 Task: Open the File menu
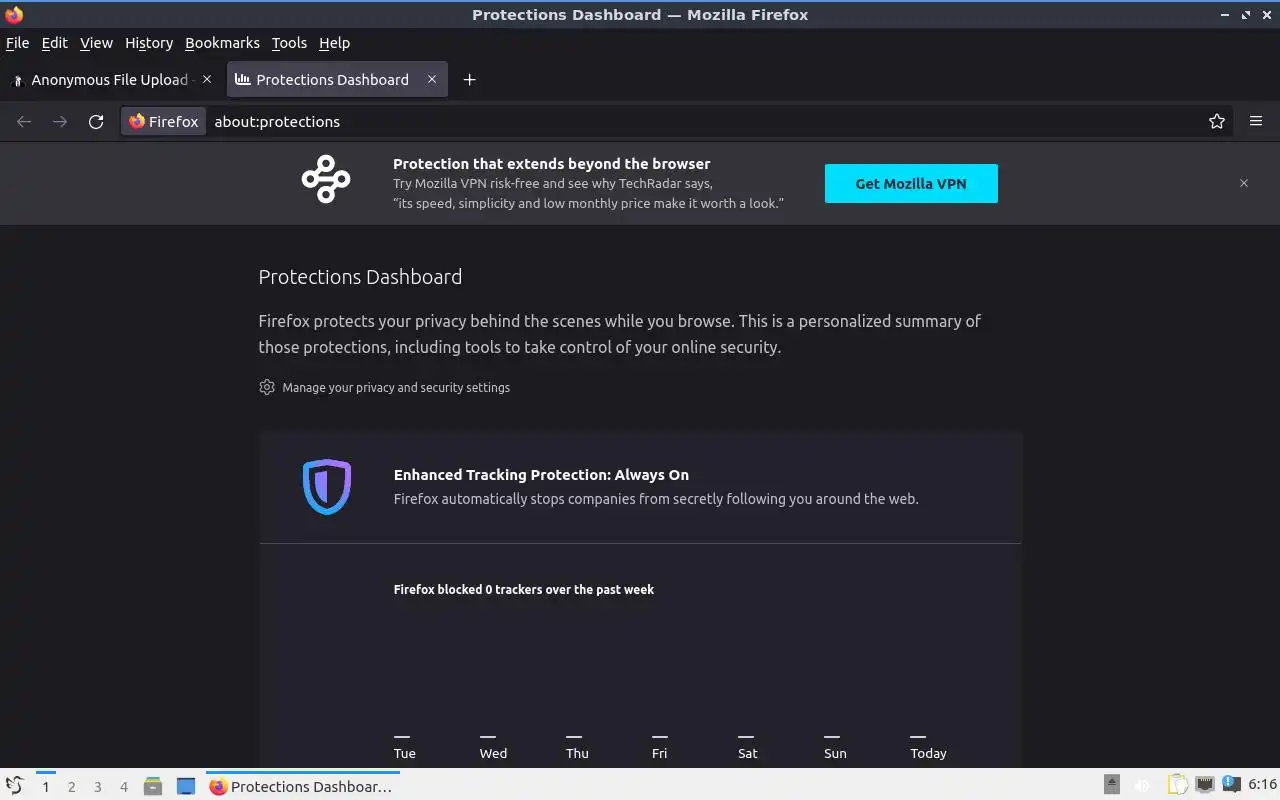click(17, 43)
